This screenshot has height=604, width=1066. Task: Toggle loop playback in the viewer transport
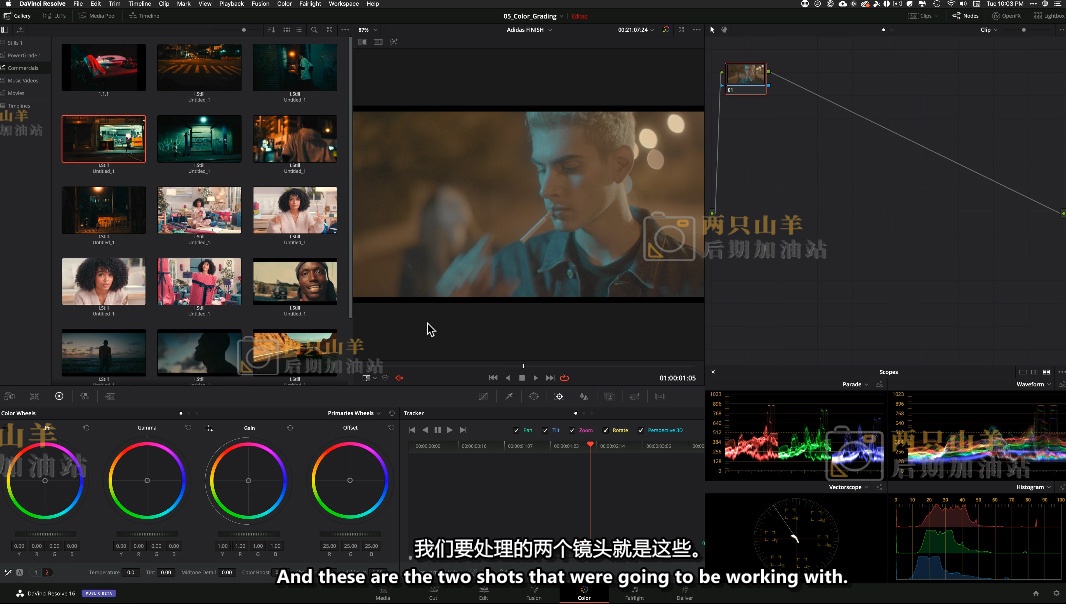[564, 378]
